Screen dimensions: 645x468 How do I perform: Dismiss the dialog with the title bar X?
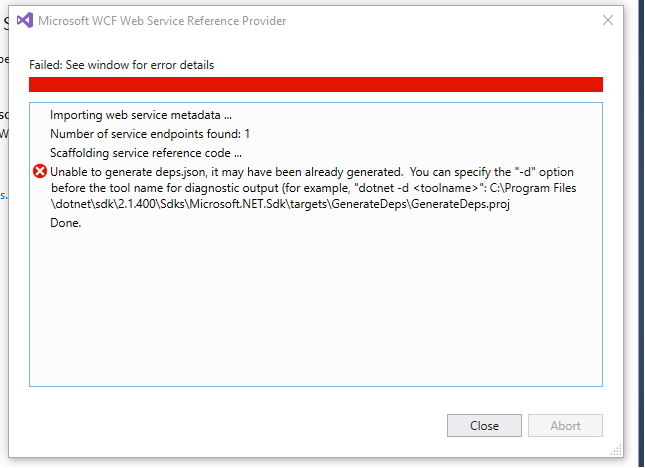tap(608, 20)
